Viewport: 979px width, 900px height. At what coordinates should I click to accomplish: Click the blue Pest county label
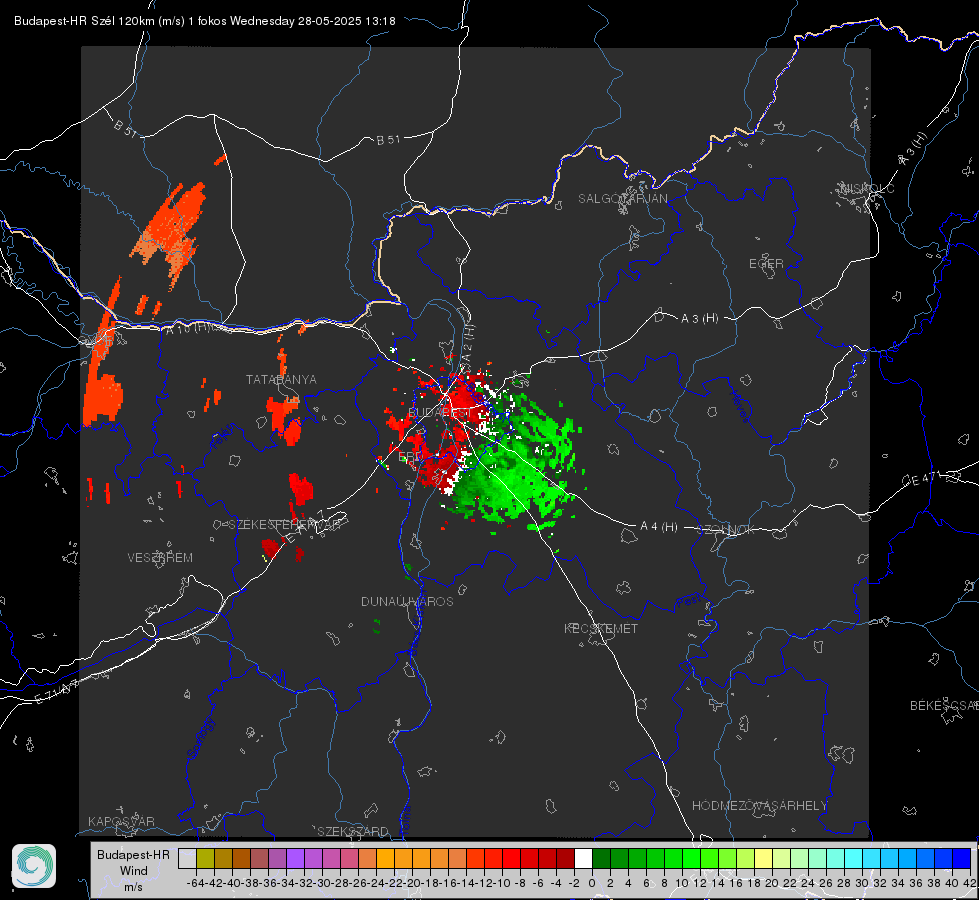tap(689, 602)
